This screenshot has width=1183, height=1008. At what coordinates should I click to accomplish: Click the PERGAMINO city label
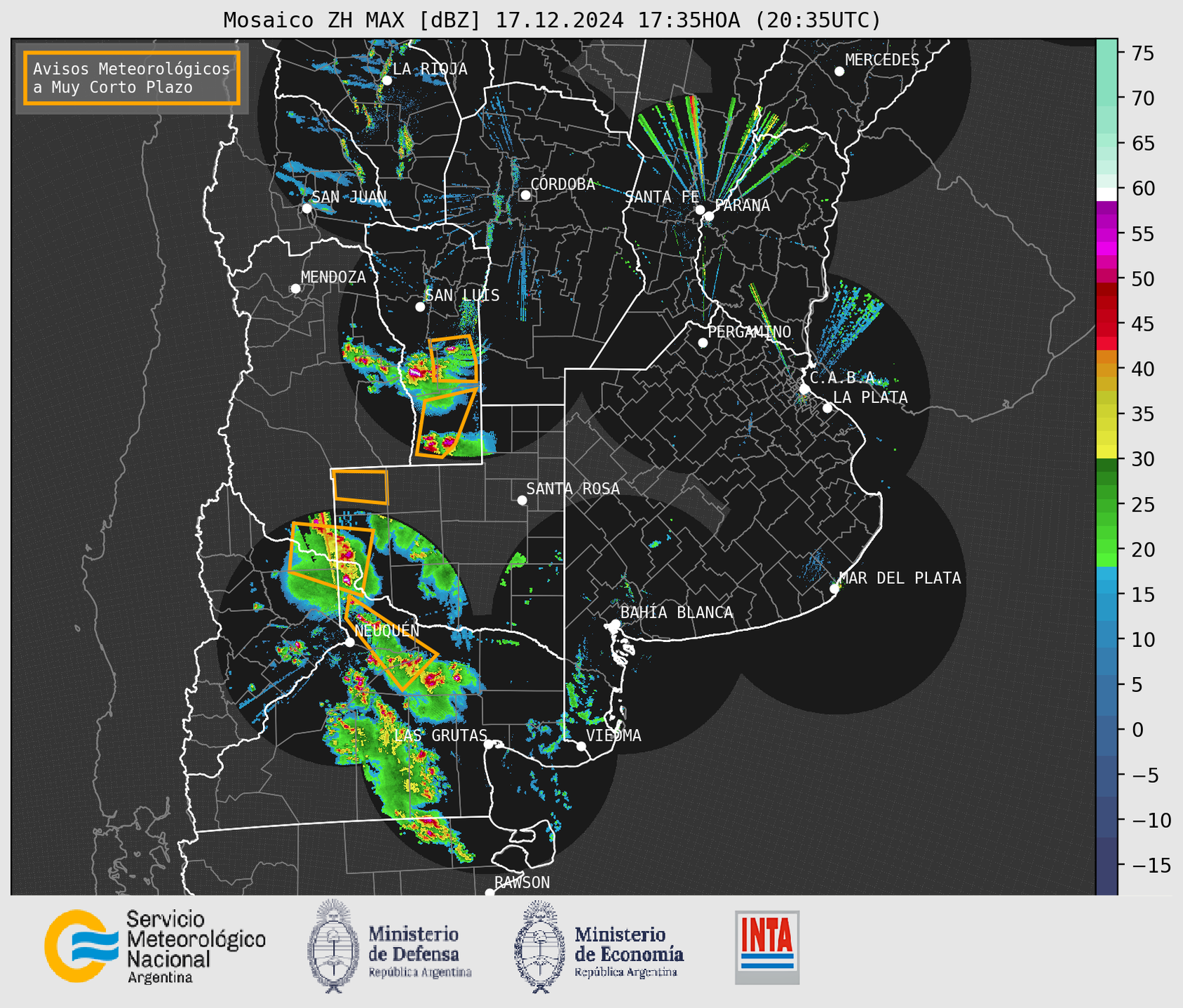pos(750,332)
